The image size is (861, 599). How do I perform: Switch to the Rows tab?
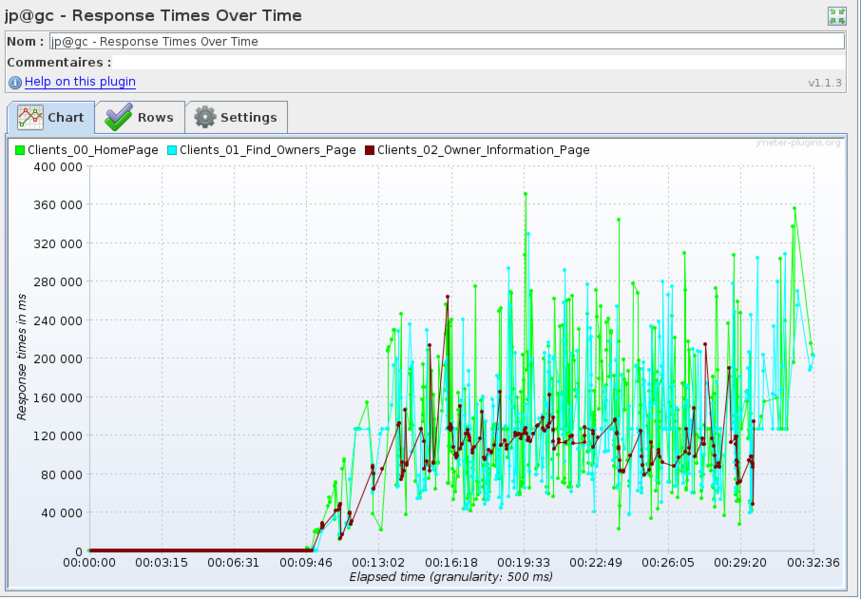(139, 117)
